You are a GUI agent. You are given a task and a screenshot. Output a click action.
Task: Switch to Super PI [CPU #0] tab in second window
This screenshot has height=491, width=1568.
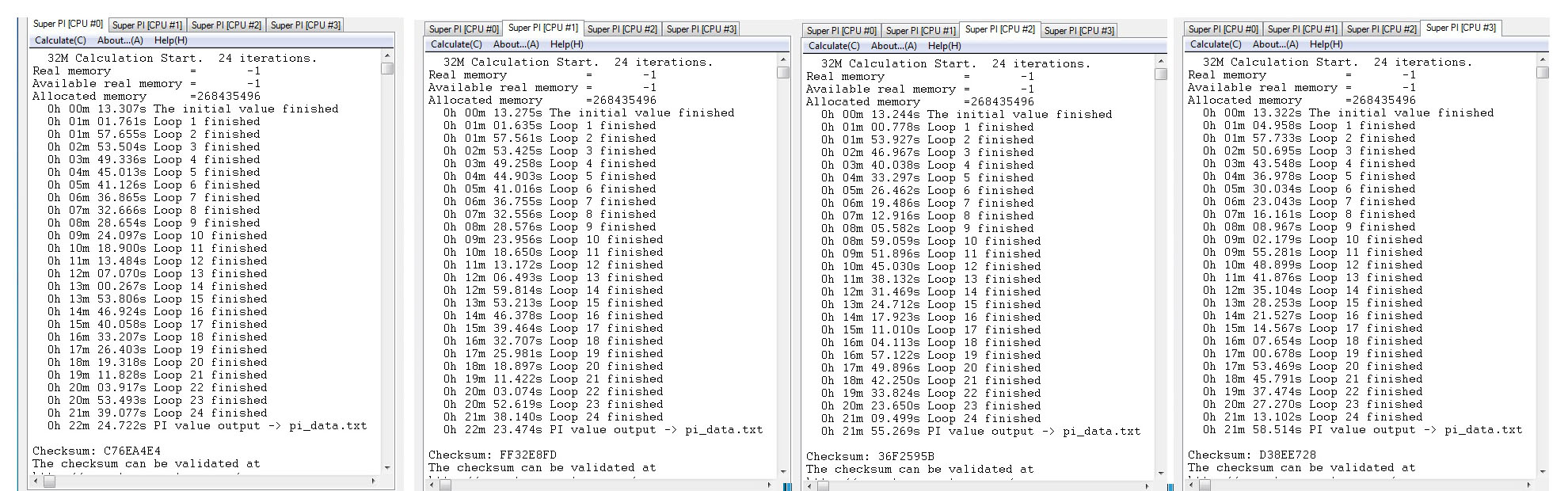click(464, 29)
